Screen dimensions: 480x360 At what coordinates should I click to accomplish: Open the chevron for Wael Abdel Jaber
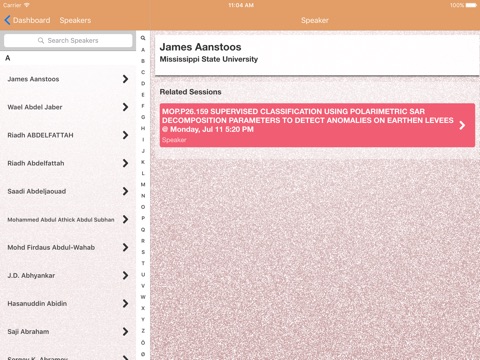(125, 107)
